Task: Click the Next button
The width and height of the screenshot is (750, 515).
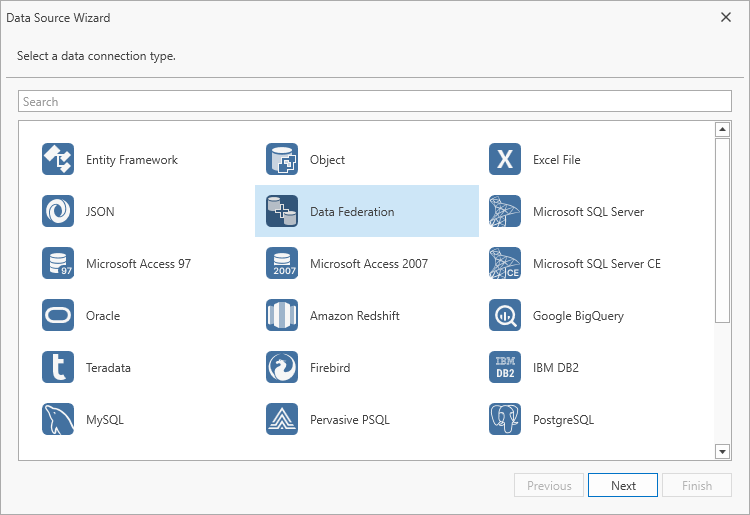Action: tap(623, 486)
